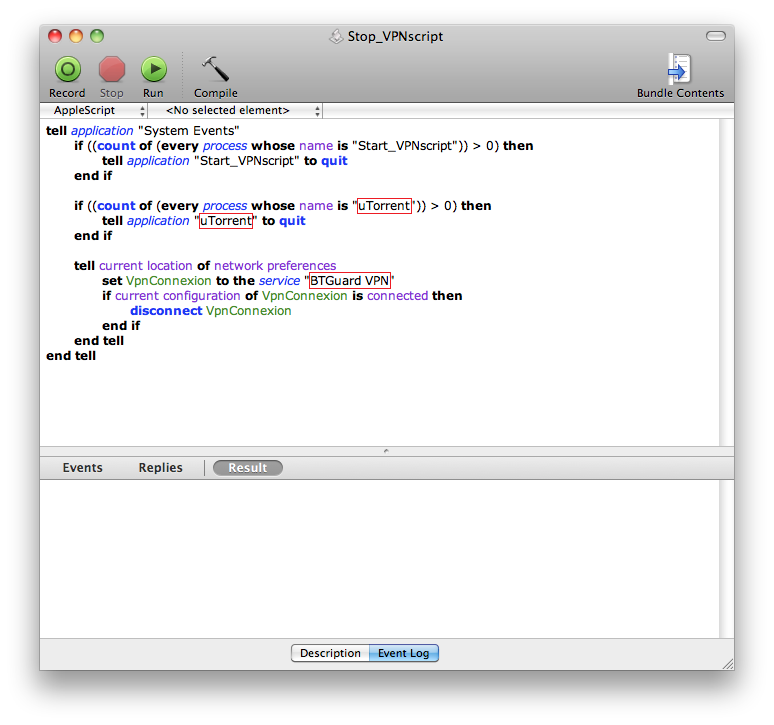Click the window resize grip corner

click(726, 662)
